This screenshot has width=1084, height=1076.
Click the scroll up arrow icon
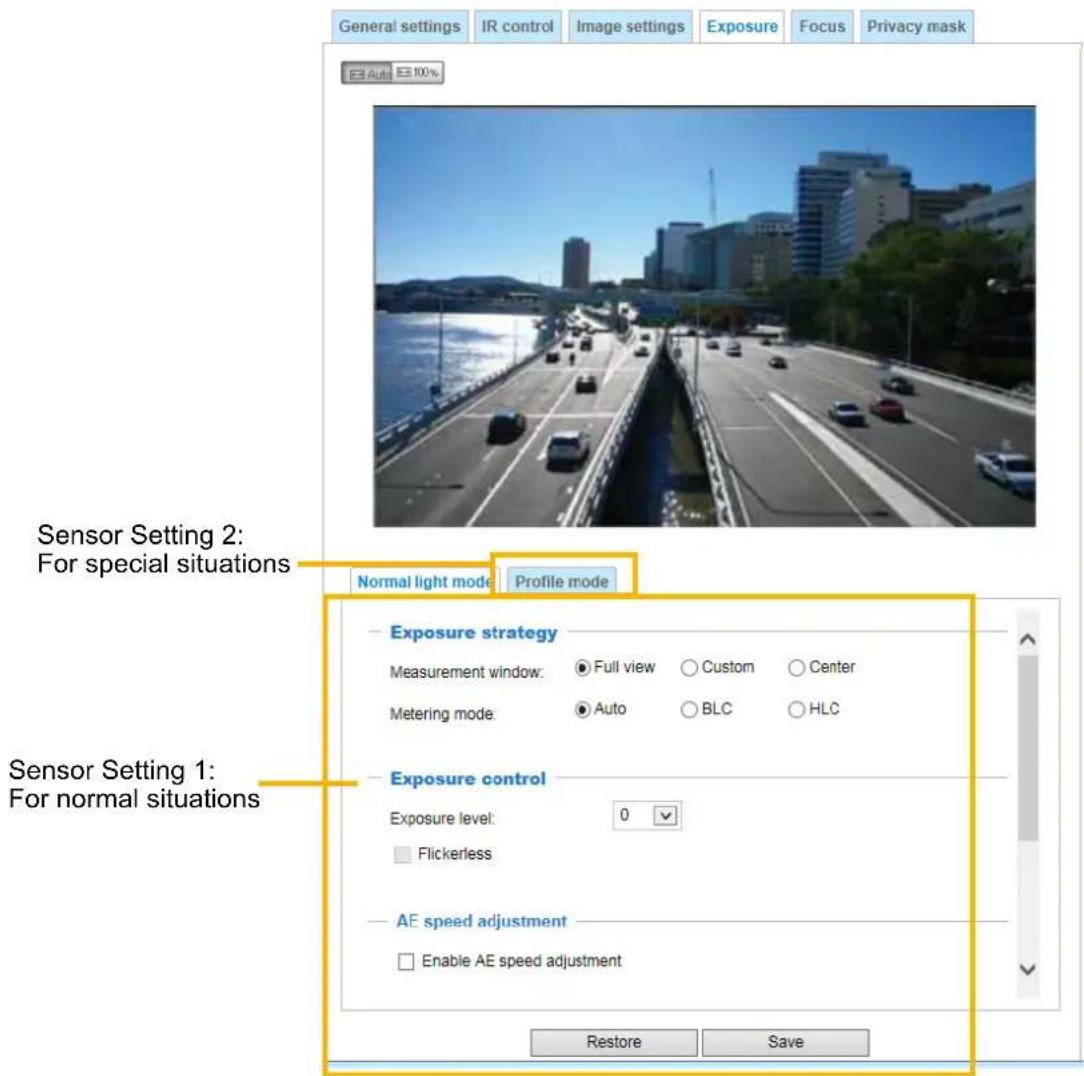[x=1027, y=640]
